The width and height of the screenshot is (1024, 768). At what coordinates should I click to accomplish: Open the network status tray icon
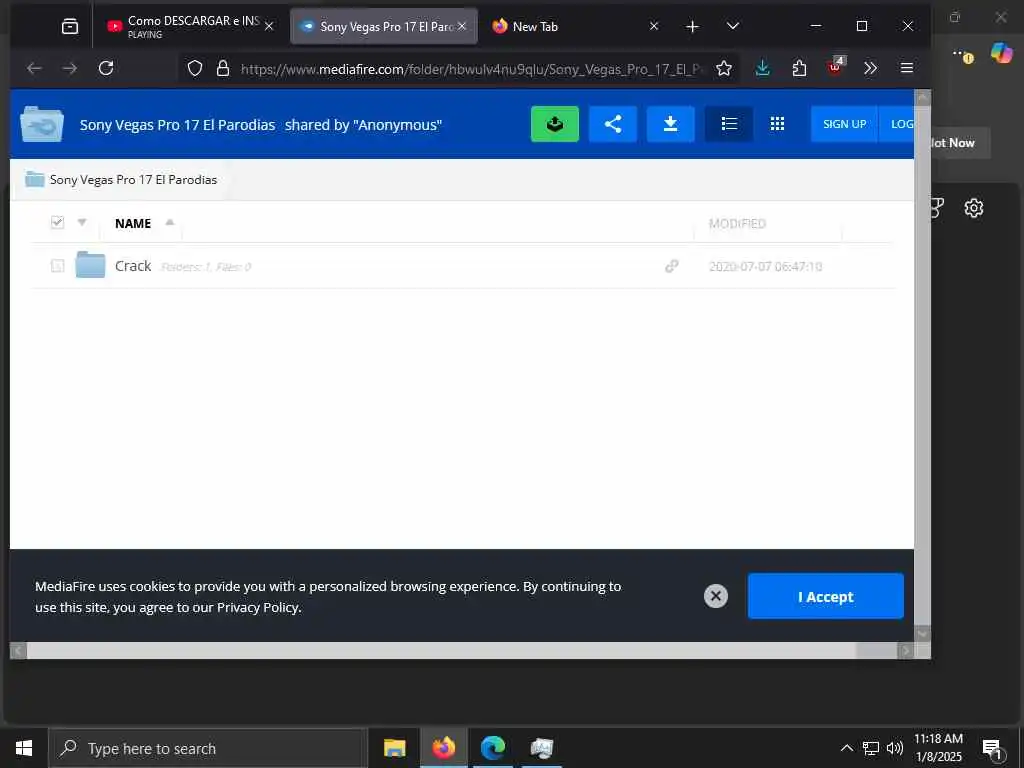[871, 748]
